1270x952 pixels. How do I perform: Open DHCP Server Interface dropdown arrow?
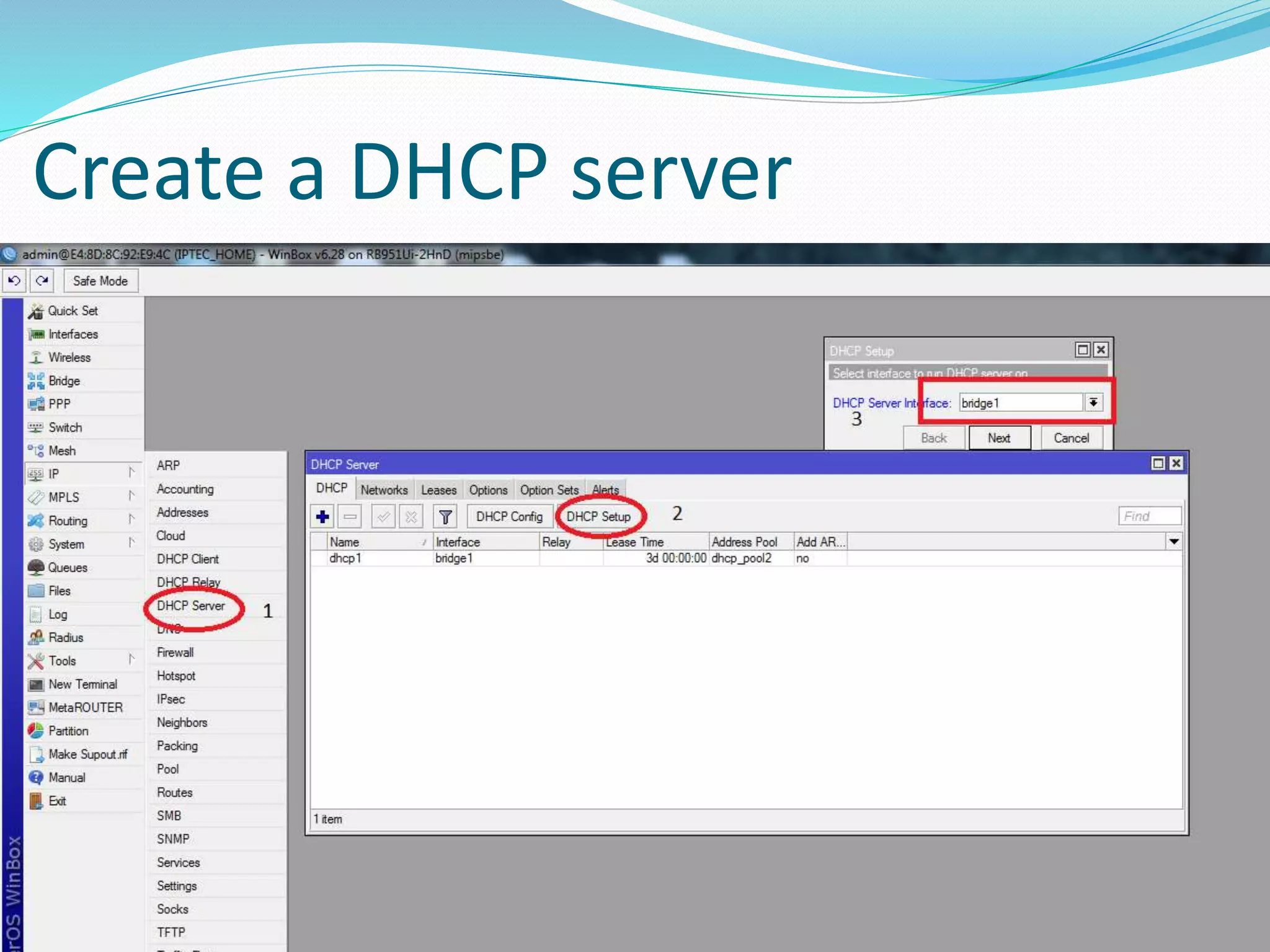pyautogui.click(x=1094, y=403)
